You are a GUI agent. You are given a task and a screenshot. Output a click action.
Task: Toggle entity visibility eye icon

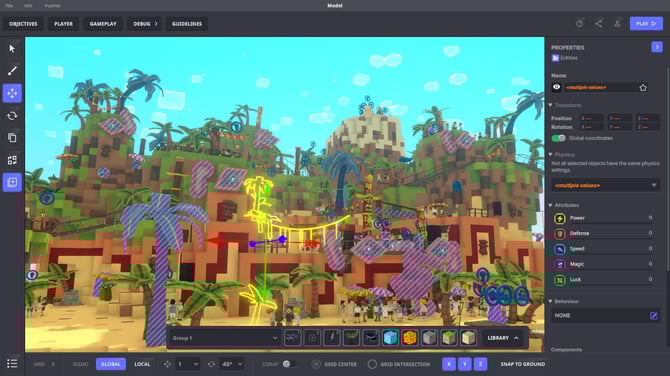[x=556, y=87]
